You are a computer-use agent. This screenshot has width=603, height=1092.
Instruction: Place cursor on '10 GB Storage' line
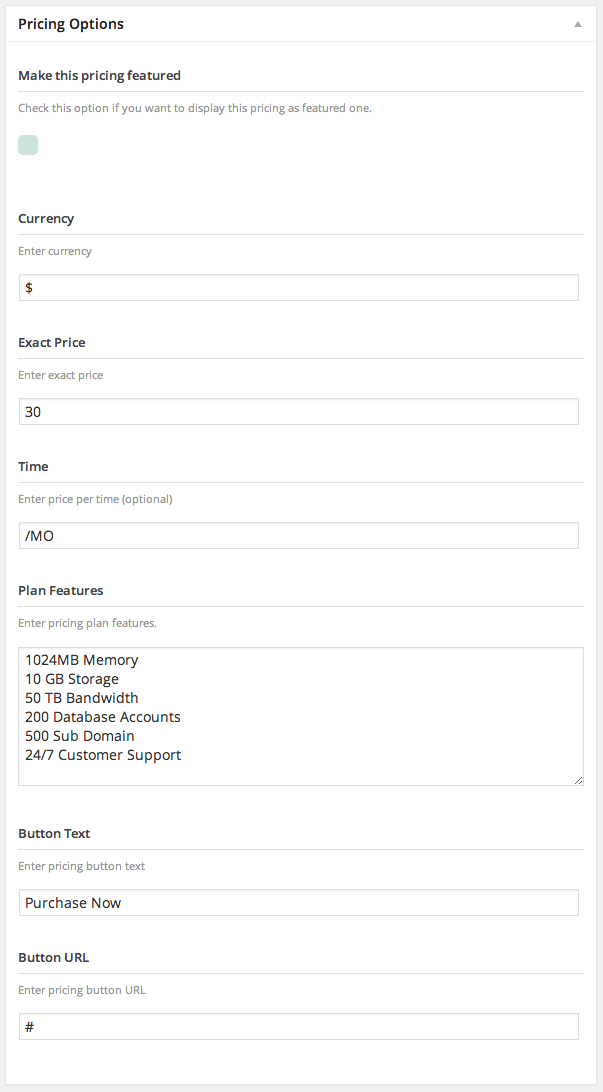coord(72,679)
